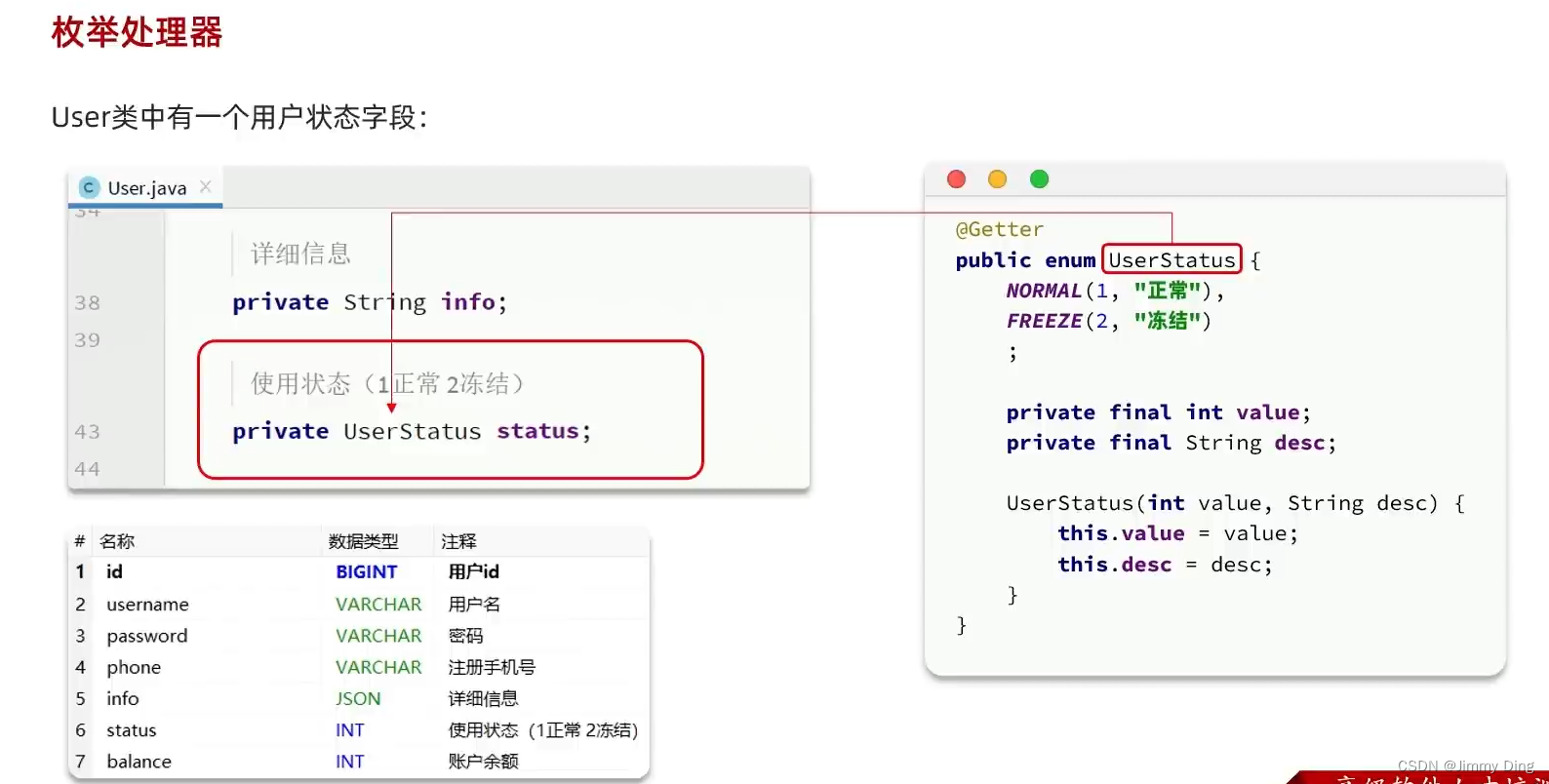Select the 'phone' column row
This screenshot has height=784, width=1549.
click(359, 667)
